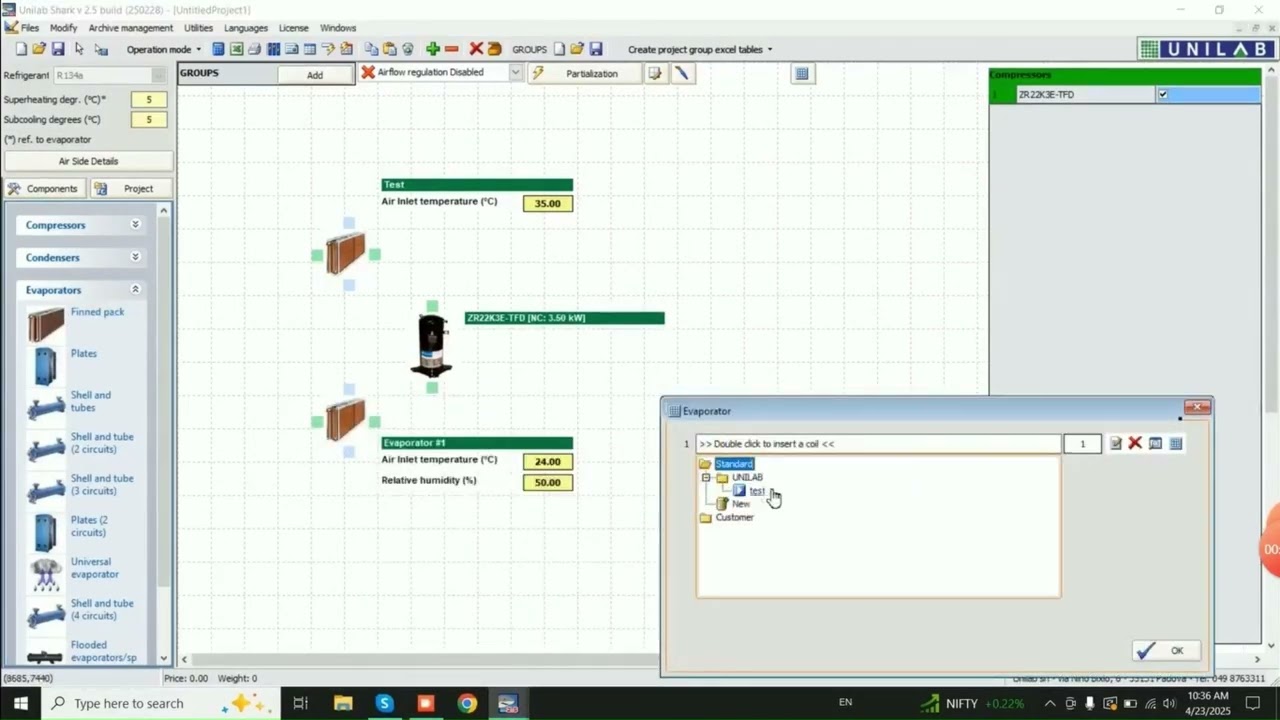Click the Air Side Details button
The image size is (1280, 720).
pos(88,161)
